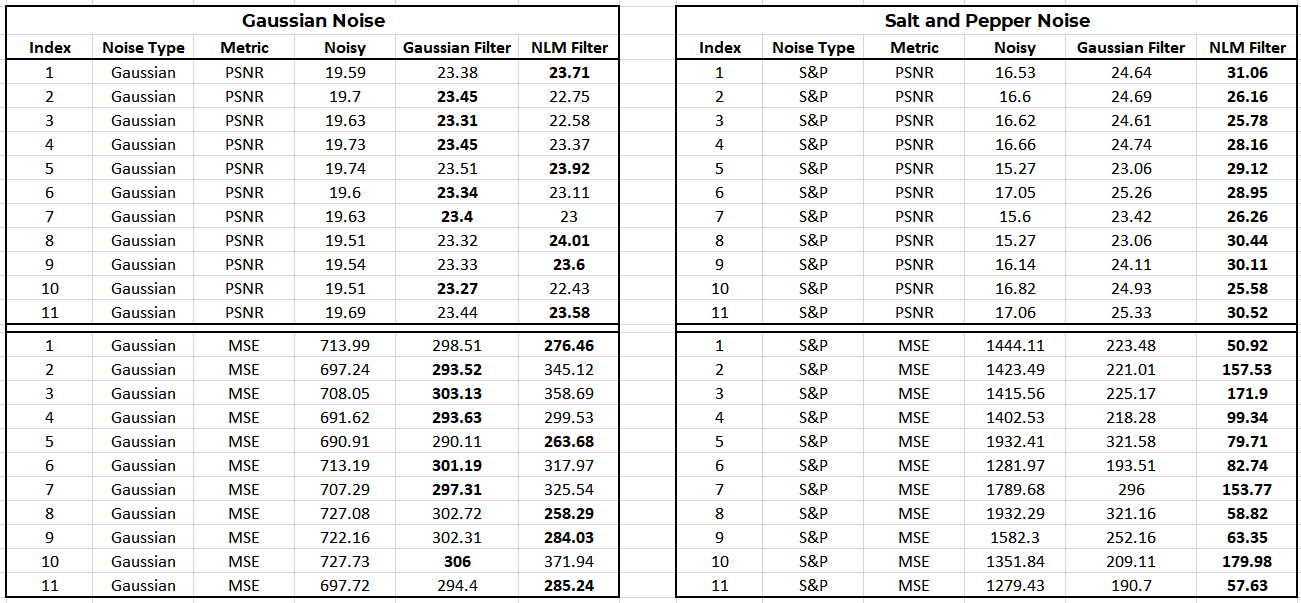This screenshot has height=603, width=1301.
Task: Select "NLM Filter" header in Gaussian Noise table
Action: coord(569,47)
